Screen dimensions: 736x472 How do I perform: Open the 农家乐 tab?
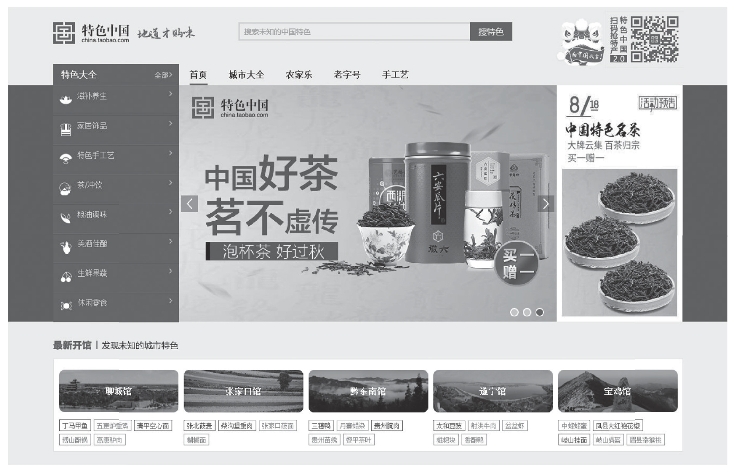click(299, 75)
